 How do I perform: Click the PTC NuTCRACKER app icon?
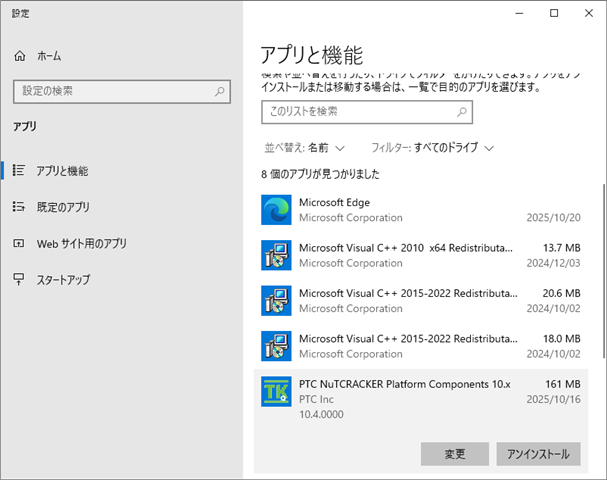click(276, 392)
